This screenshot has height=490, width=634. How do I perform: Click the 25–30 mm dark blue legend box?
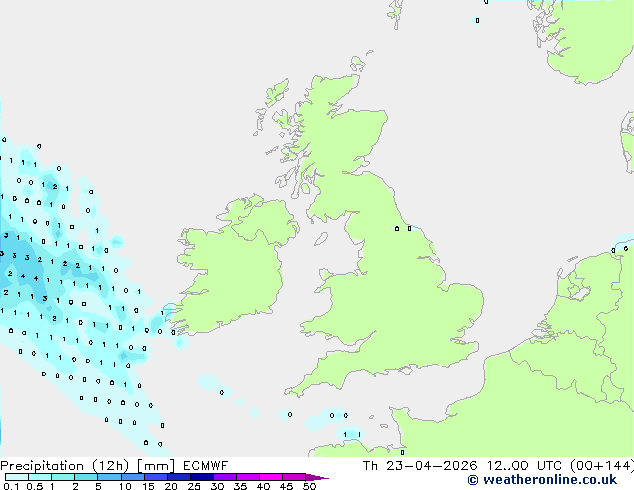coord(202,477)
